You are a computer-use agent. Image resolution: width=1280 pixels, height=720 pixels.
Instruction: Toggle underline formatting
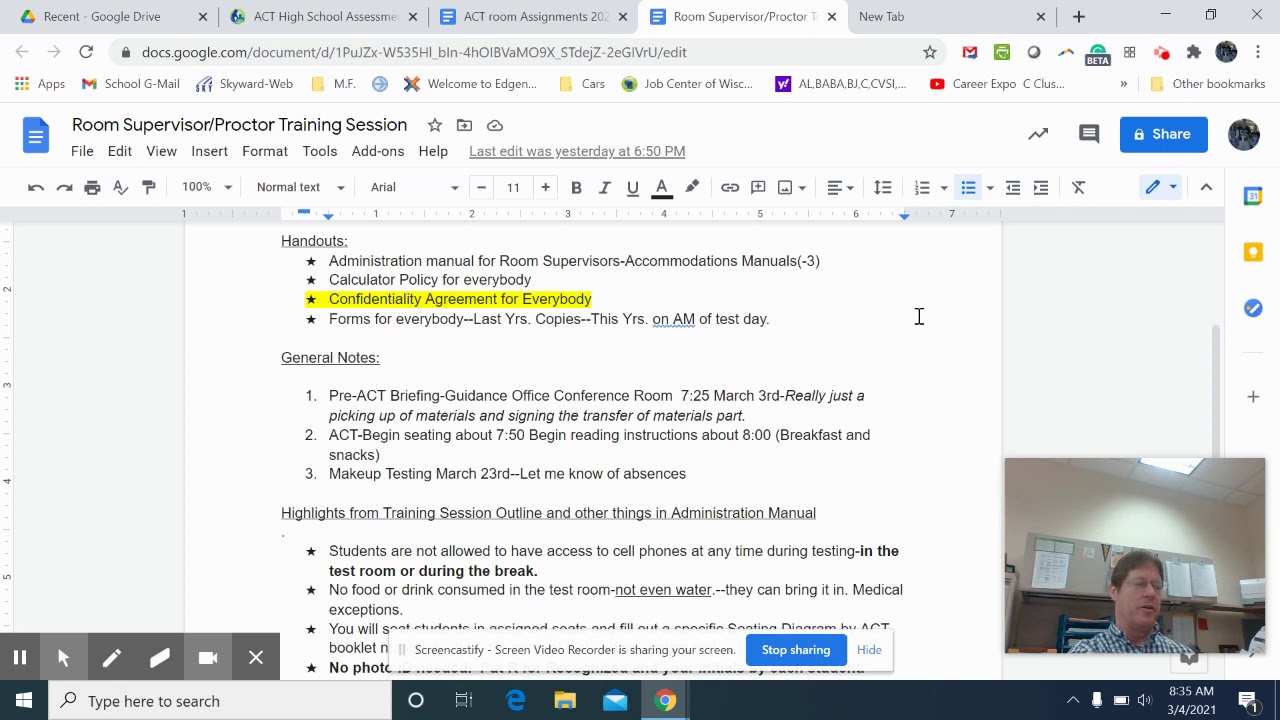coord(632,187)
